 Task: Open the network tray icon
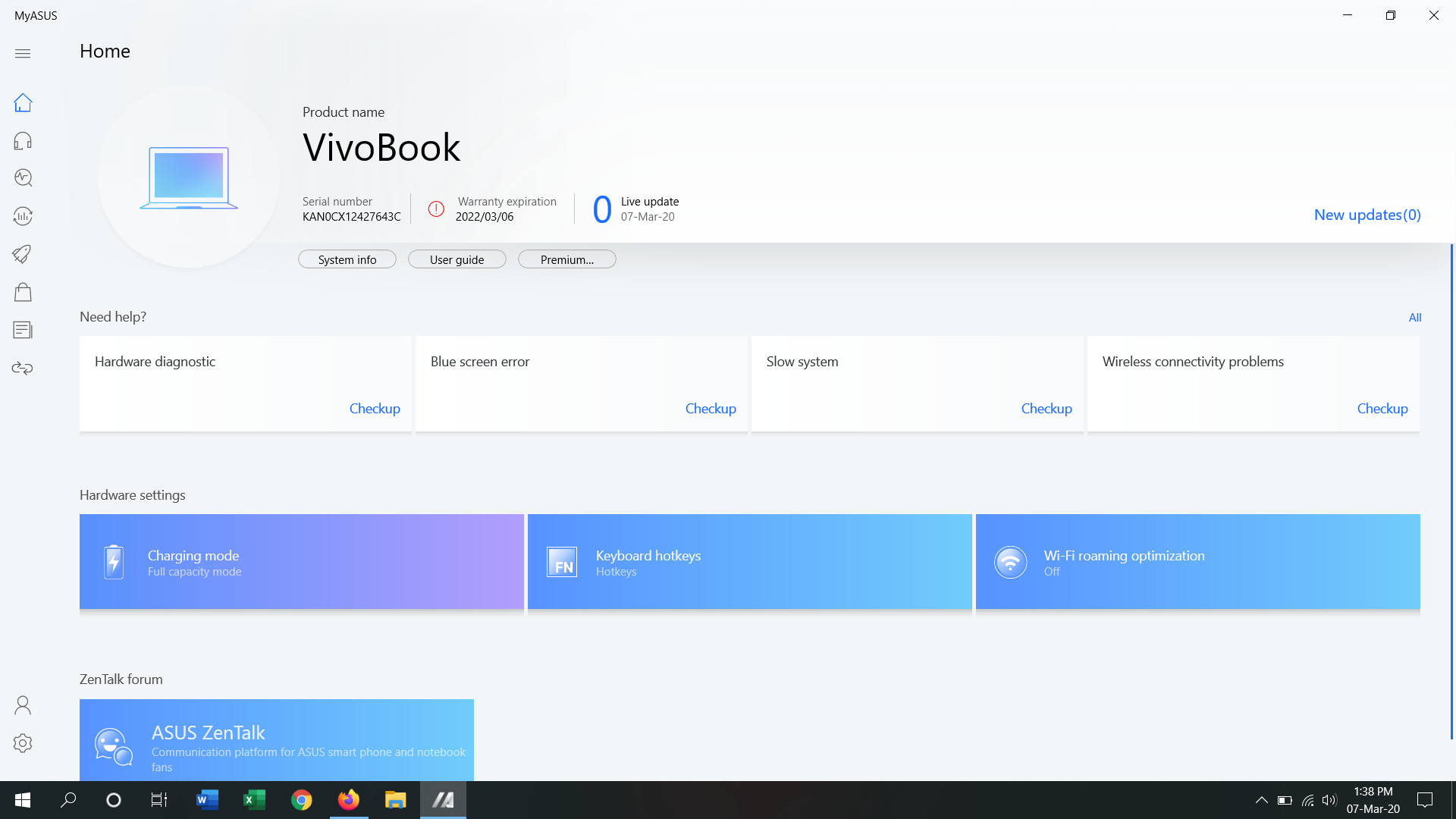click(x=1308, y=800)
